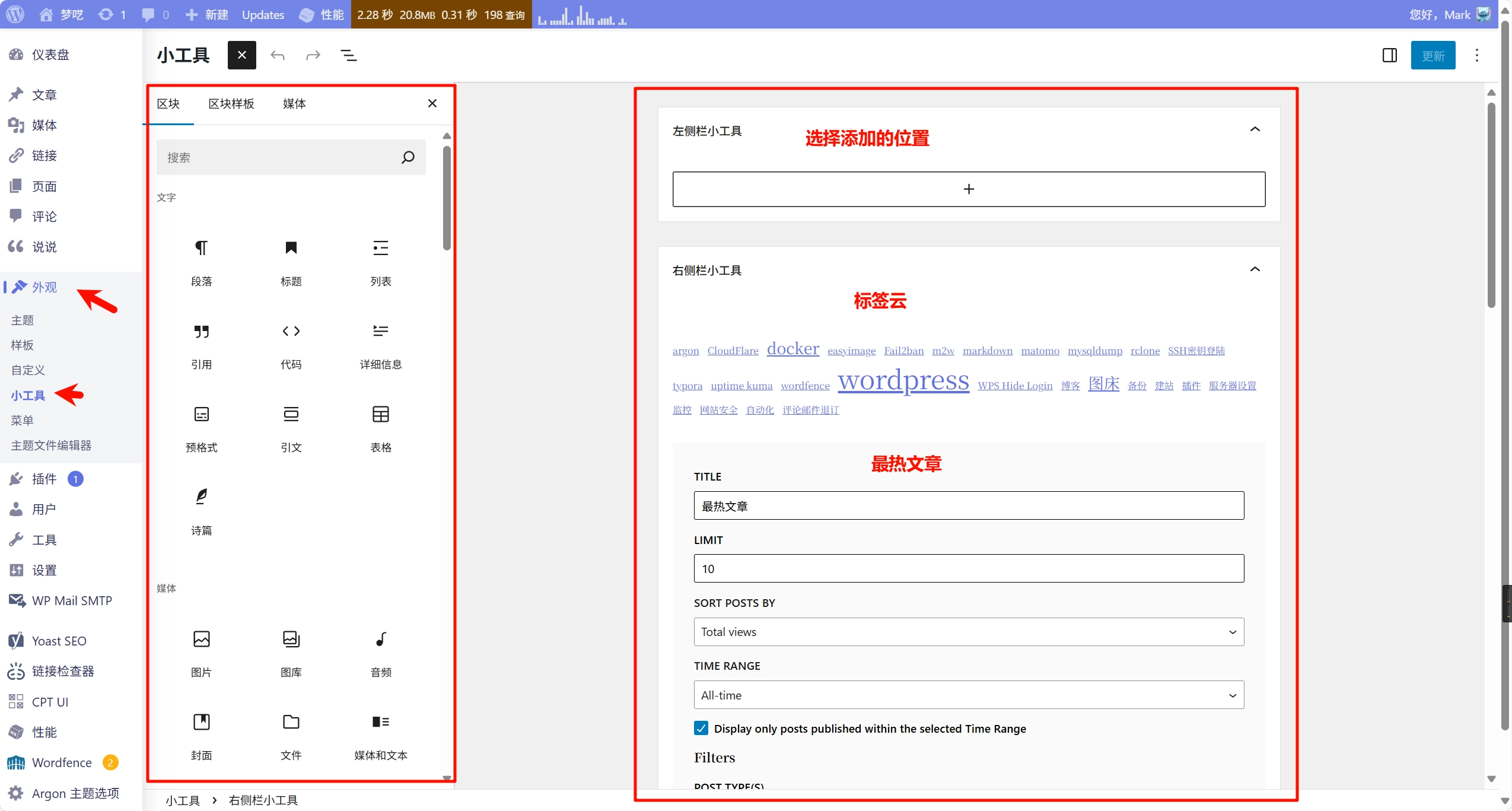1512x811 pixels.
Task: Open the 菜单 submenu under 外观
Action: coord(22,420)
